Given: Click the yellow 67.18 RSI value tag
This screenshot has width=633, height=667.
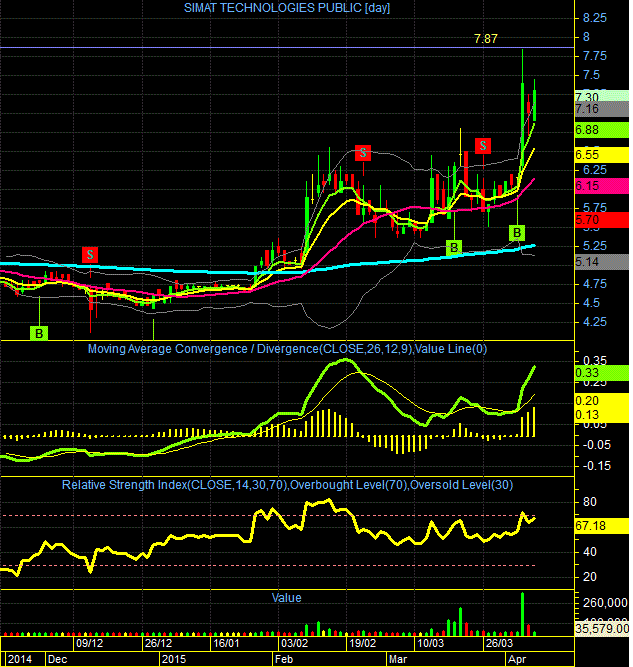Looking at the screenshot, I should 602,526.
